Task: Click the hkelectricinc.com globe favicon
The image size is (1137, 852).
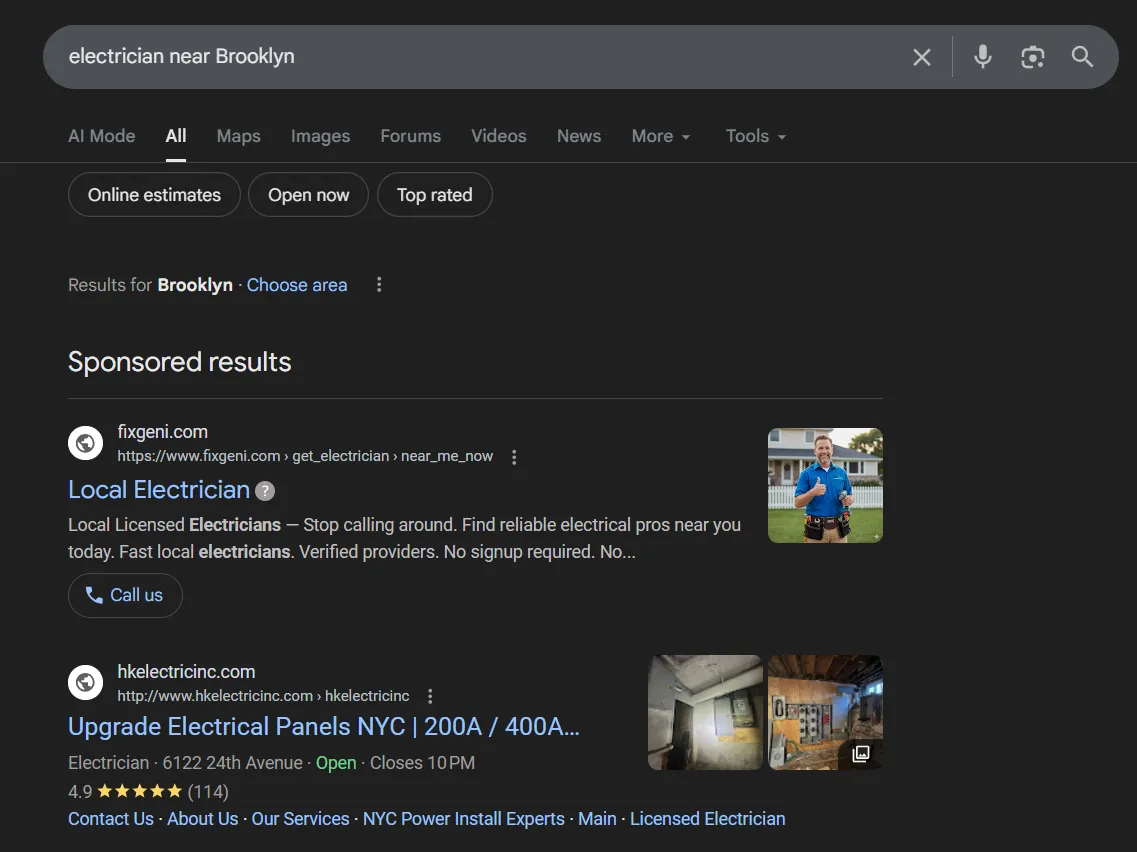Action: tap(86, 682)
